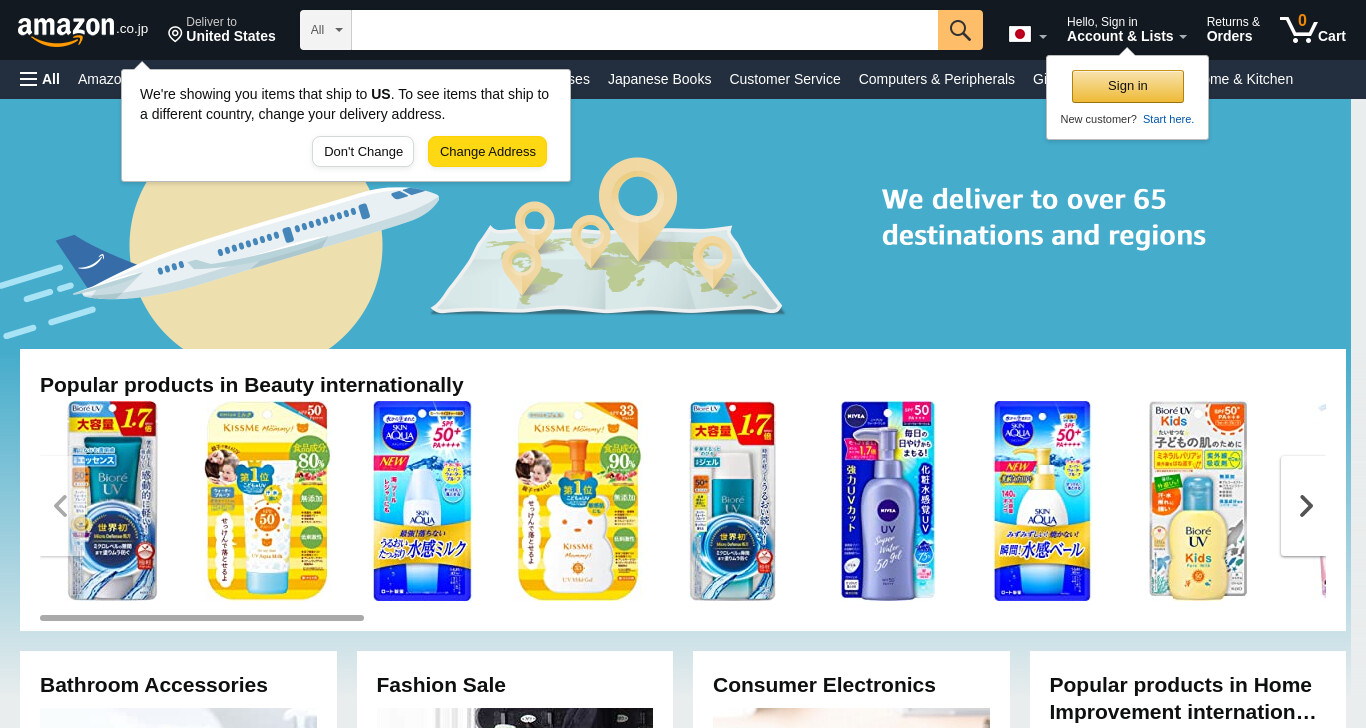The width and height of the screenshot is (1366, 728).
Task: Open the Japan flag language selector
Action: [1027, 35]
